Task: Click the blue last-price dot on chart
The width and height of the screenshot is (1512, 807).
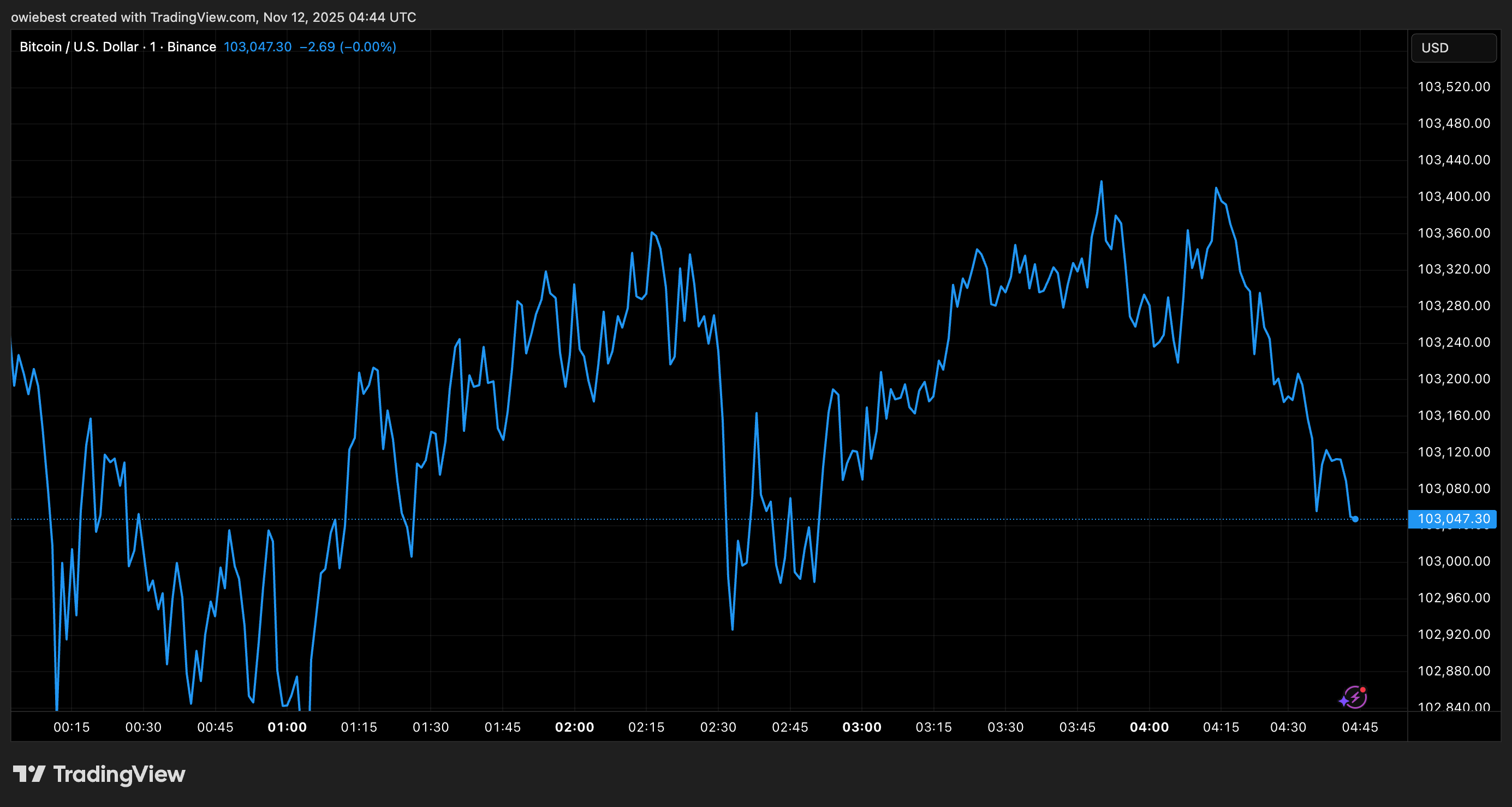Action: click(x=1355, y=519)
